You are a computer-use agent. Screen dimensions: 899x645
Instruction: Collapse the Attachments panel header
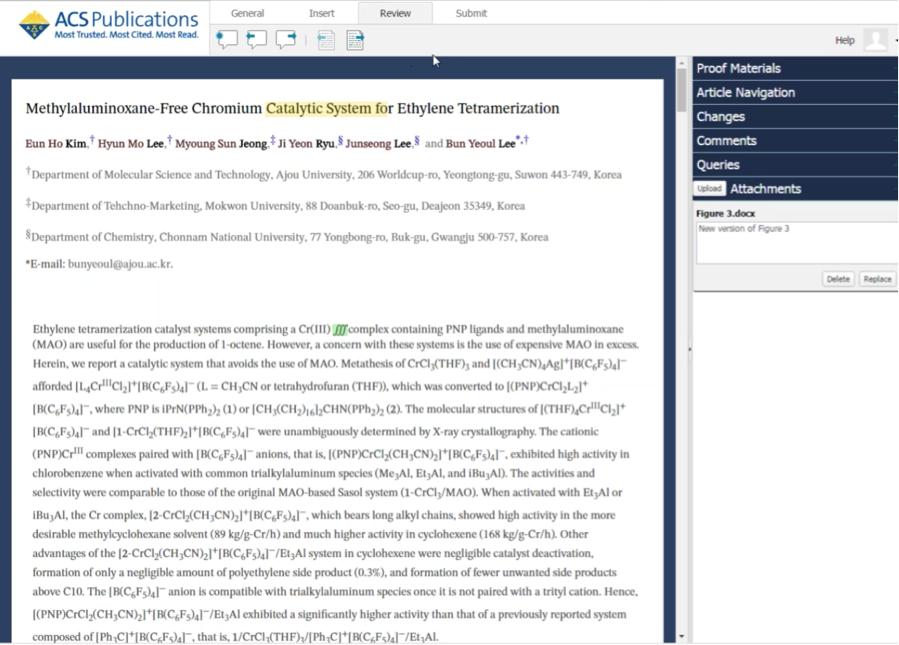click(795, 189)
